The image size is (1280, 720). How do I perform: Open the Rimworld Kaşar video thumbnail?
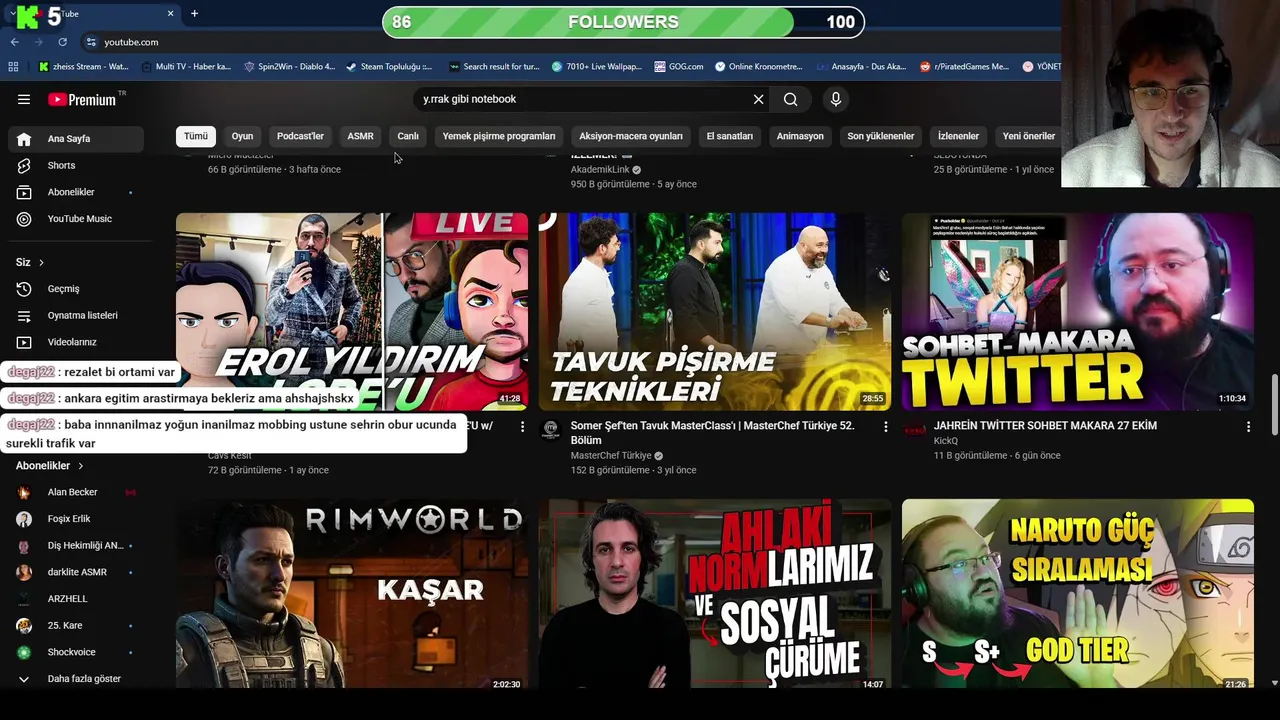pyautogui.click(x=352, y=594)
